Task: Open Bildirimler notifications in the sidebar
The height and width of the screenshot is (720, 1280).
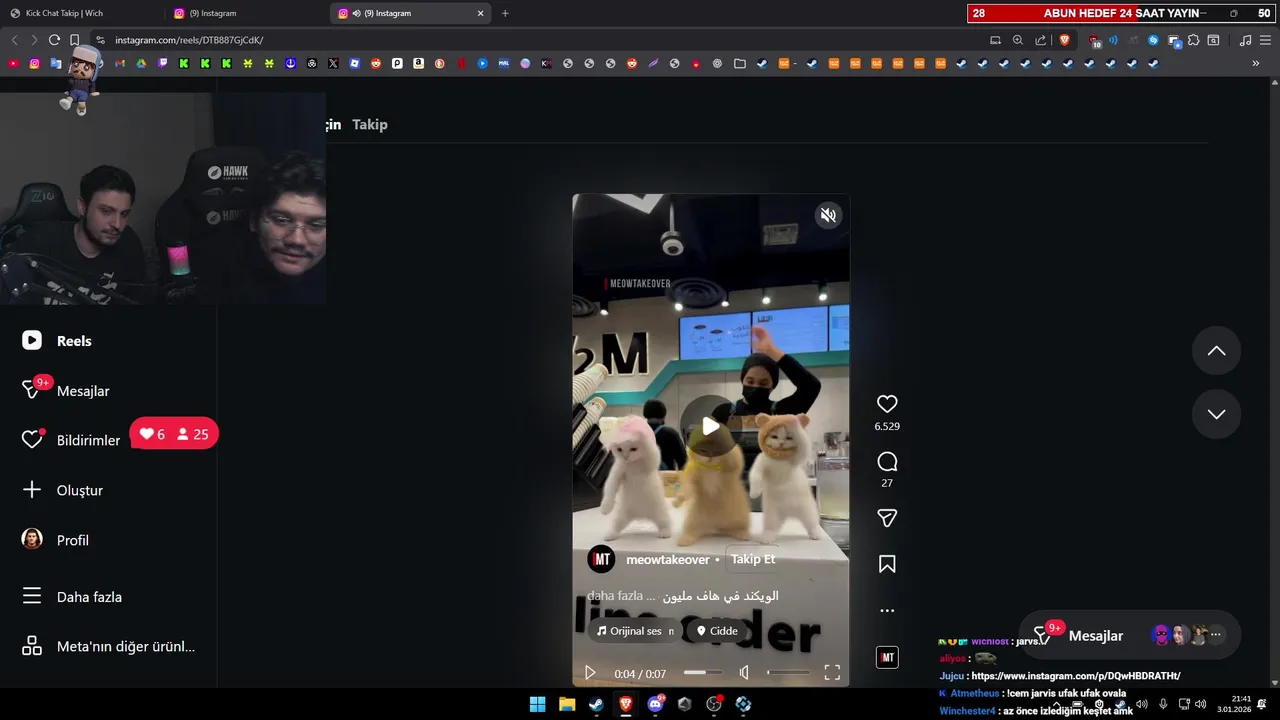Action: (71, 440)
